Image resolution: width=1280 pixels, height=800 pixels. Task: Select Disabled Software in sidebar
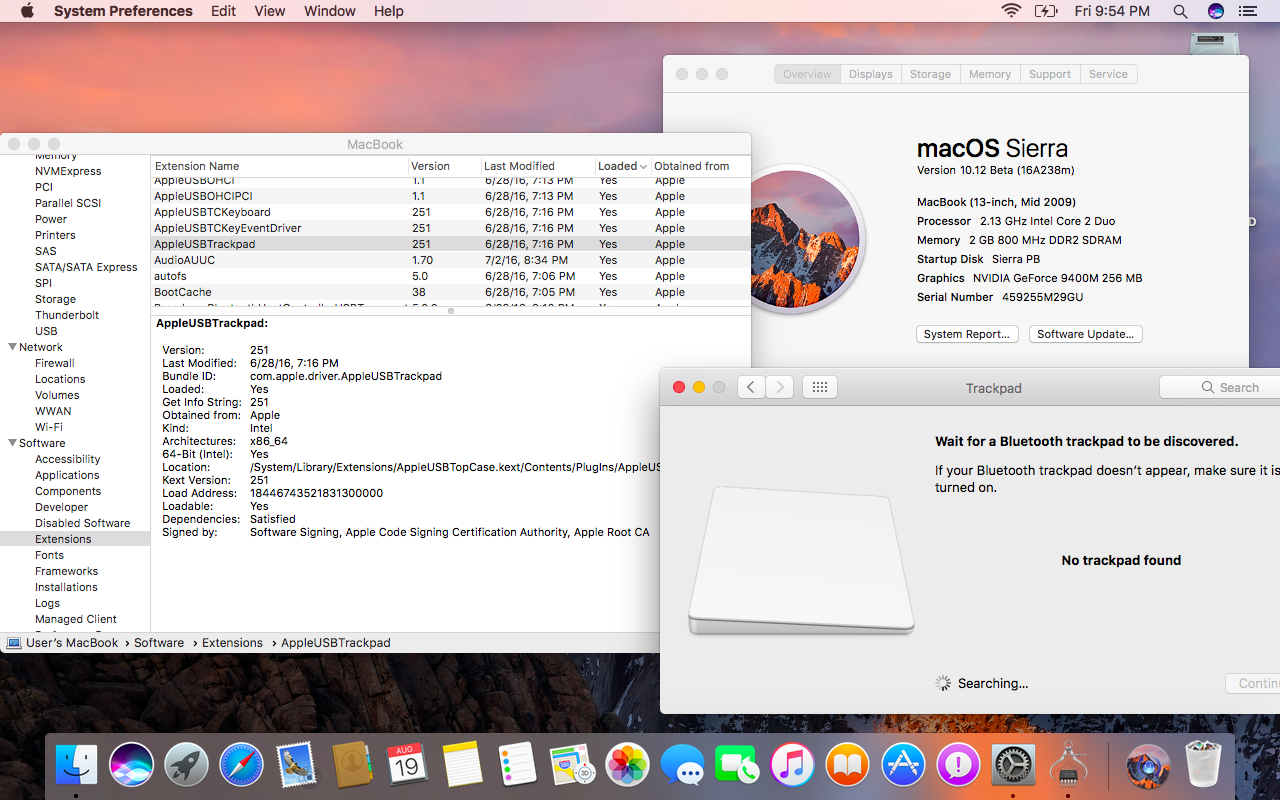(83, 523)
